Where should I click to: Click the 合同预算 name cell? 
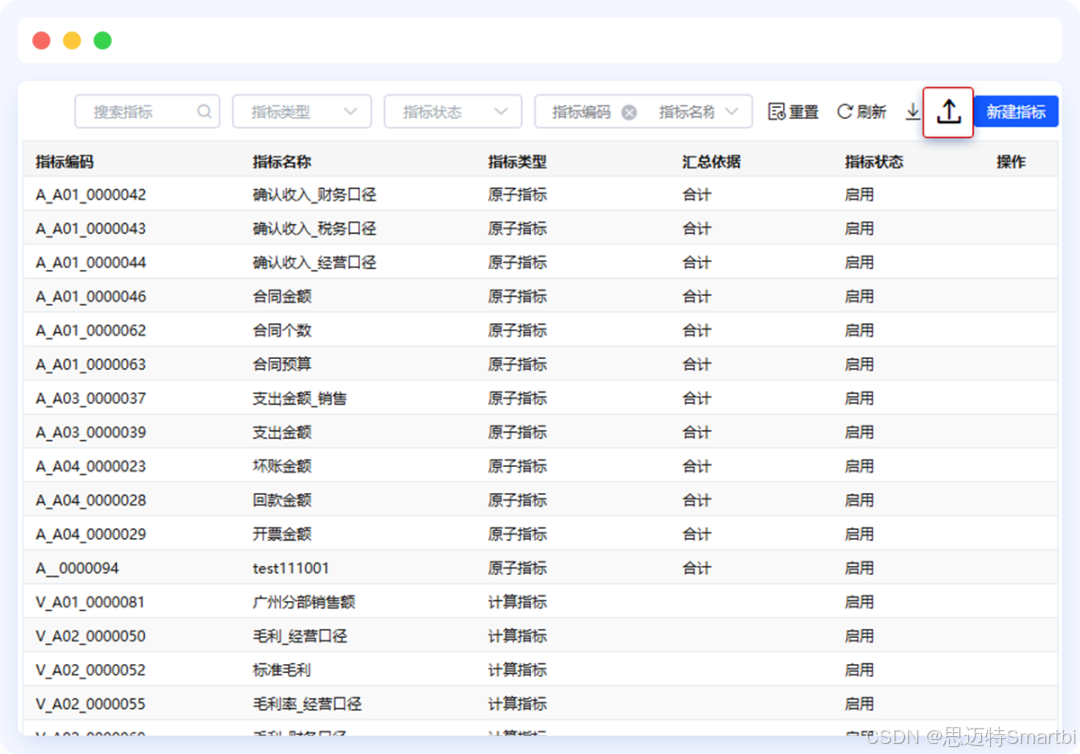(282, 364)
